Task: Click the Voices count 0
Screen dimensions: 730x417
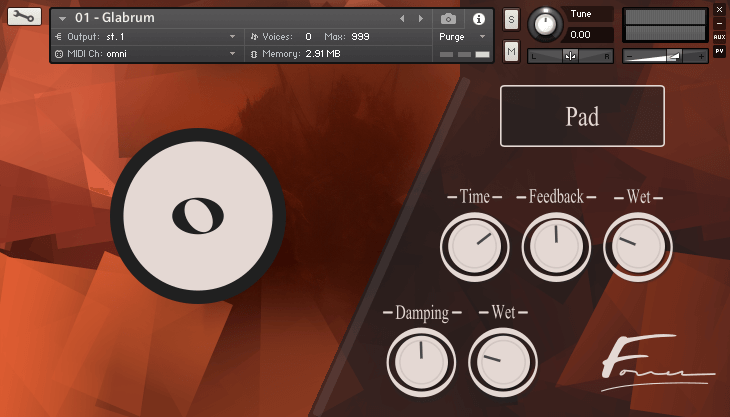Action: point(308,37)
